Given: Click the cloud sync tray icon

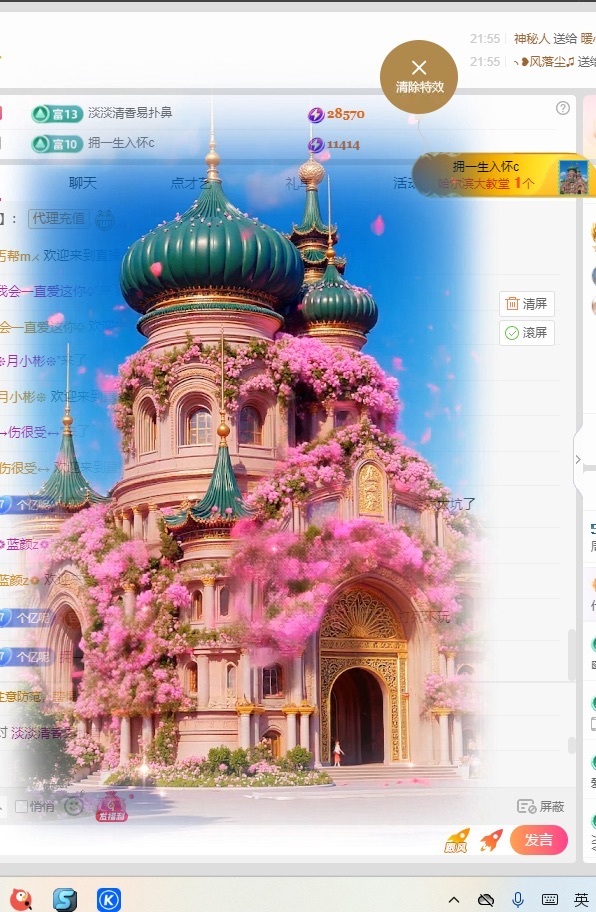Looking at the screenshot, I should [x=486, y=900].
